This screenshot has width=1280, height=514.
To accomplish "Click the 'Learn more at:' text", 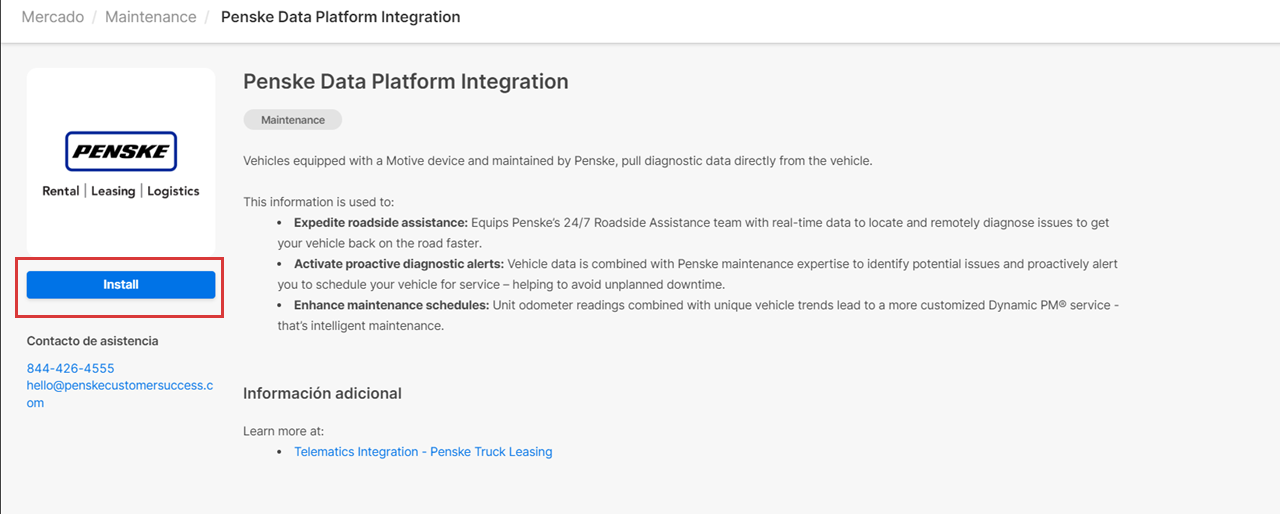I will [x=283, y=431].
